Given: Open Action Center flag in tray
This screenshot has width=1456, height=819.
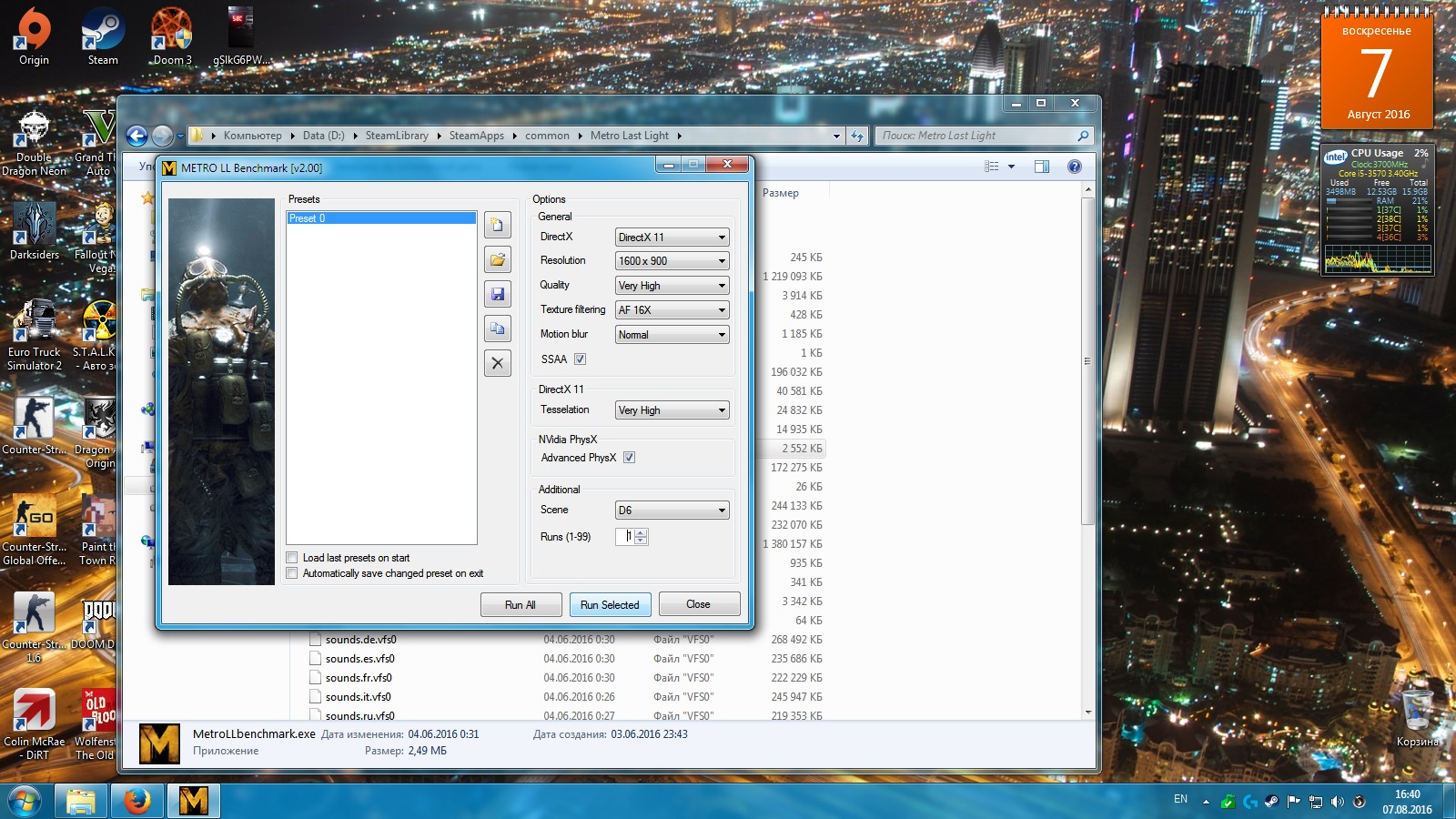Looking at the screenshot, I should [1293, 802].
